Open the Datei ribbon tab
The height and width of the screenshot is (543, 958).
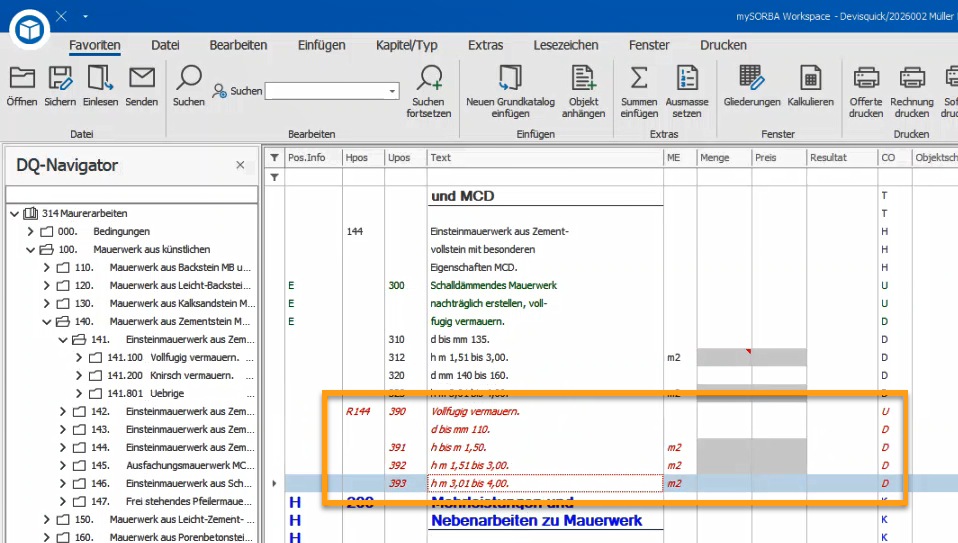point(165,45)
